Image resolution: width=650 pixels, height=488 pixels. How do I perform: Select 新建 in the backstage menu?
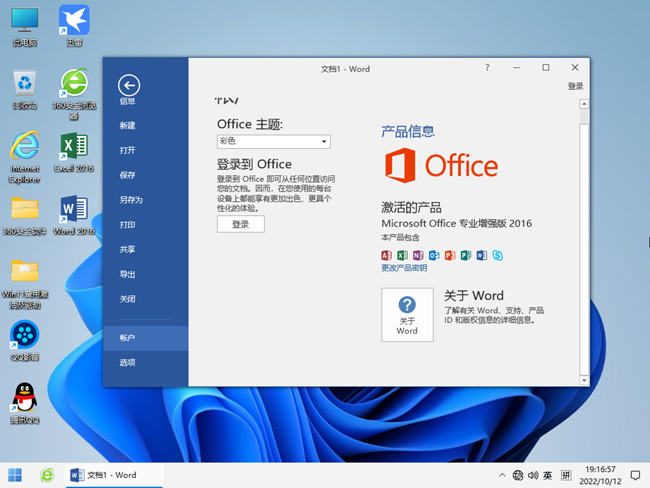(127, 125)
